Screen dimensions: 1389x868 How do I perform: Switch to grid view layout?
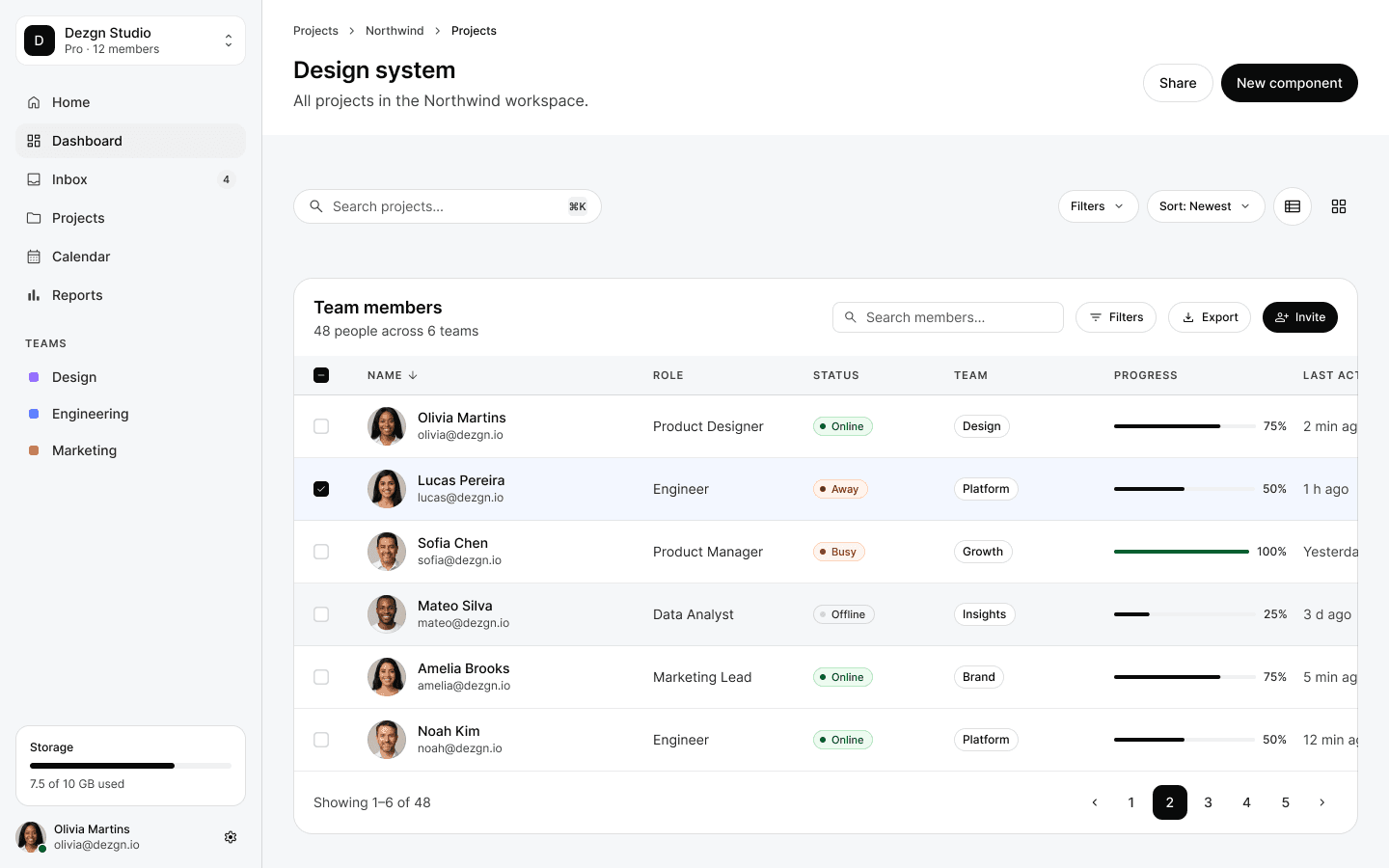(x=1339, y=206)
